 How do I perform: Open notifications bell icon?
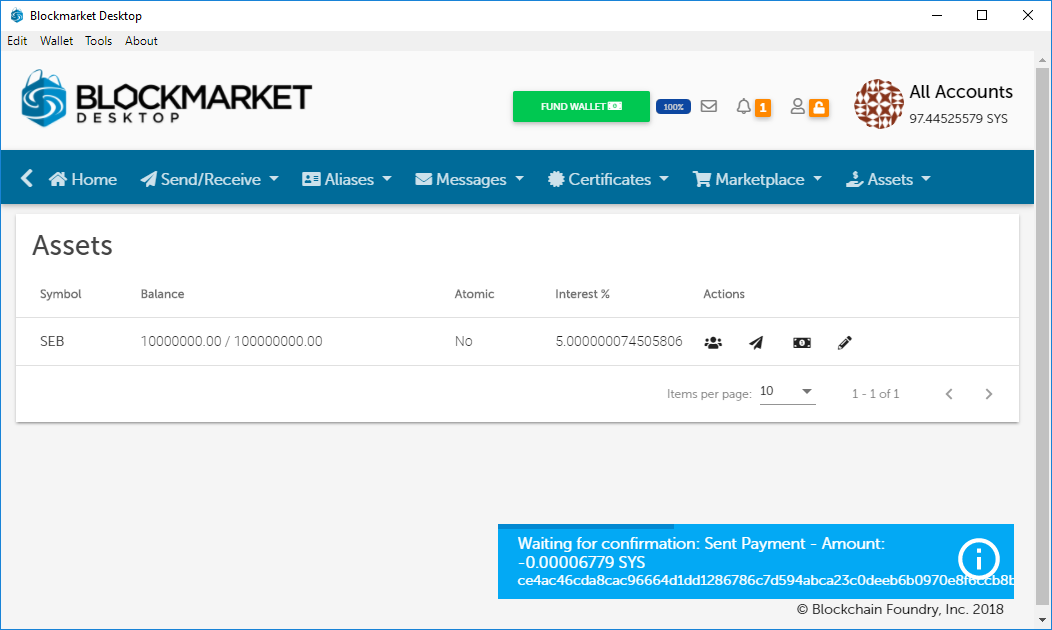click(743, 107)
